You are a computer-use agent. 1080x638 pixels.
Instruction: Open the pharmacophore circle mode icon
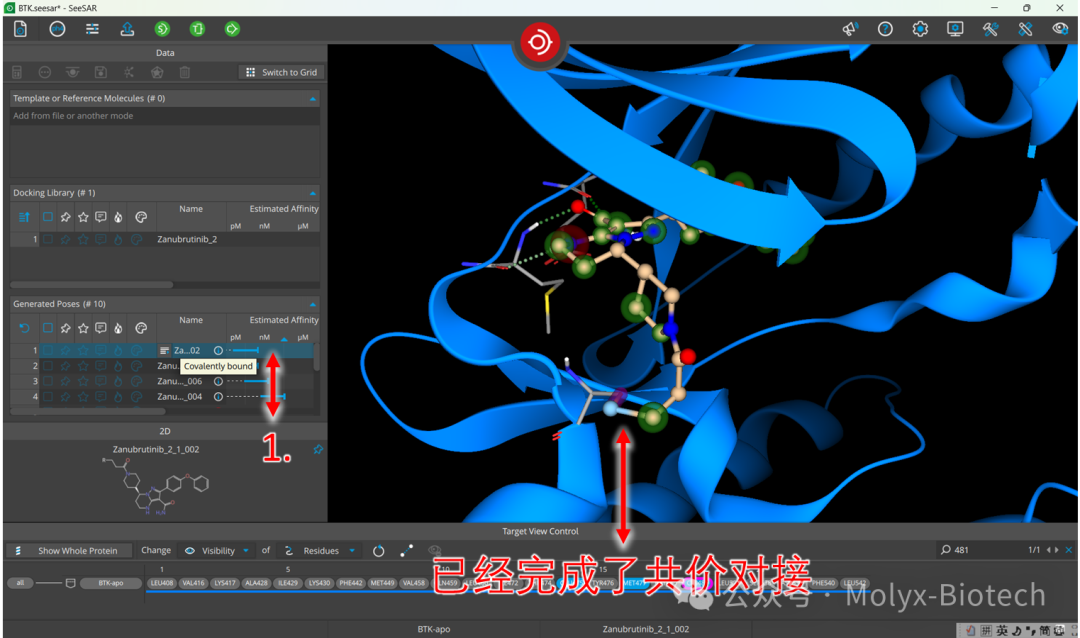click(57, 29)
